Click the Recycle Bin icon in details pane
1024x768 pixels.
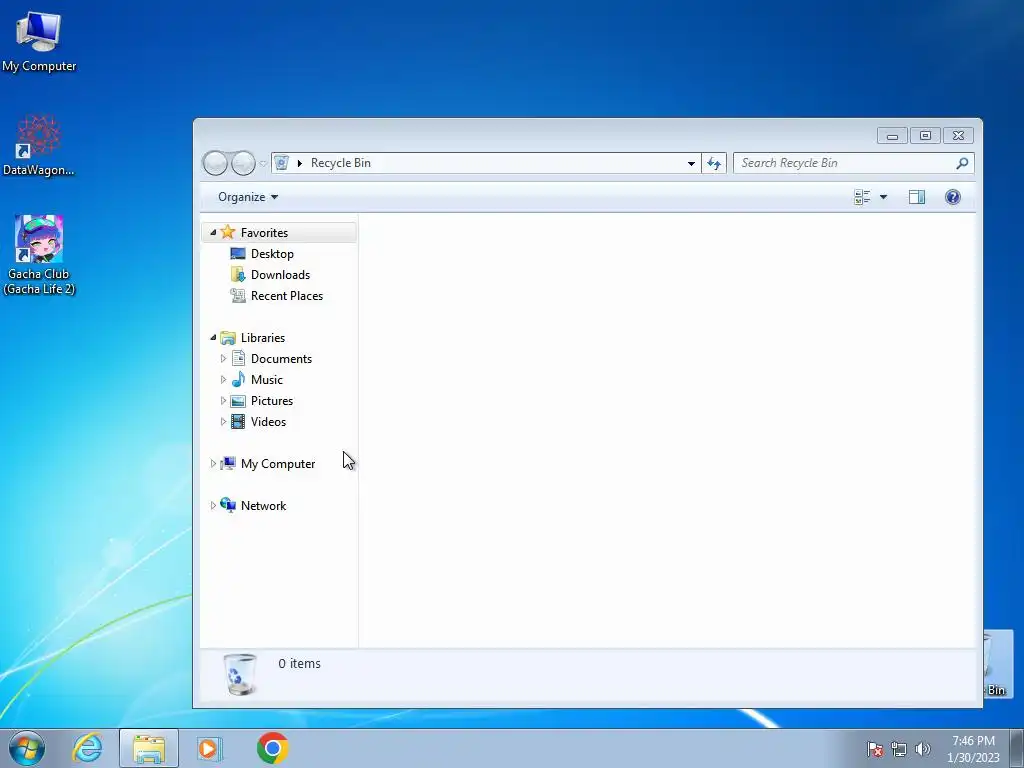(240, 674)
